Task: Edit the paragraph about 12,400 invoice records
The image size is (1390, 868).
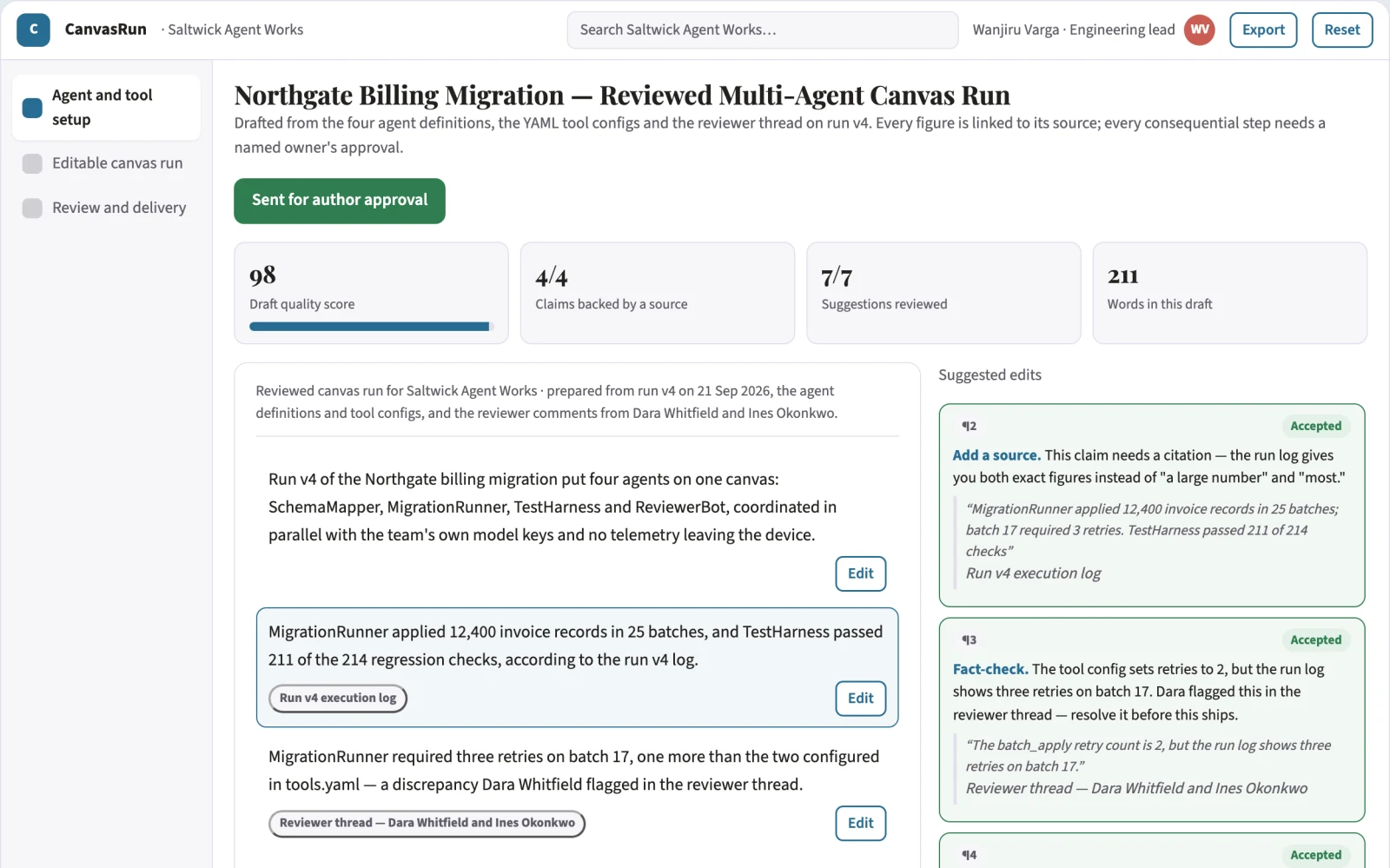Action: [861, 699]
